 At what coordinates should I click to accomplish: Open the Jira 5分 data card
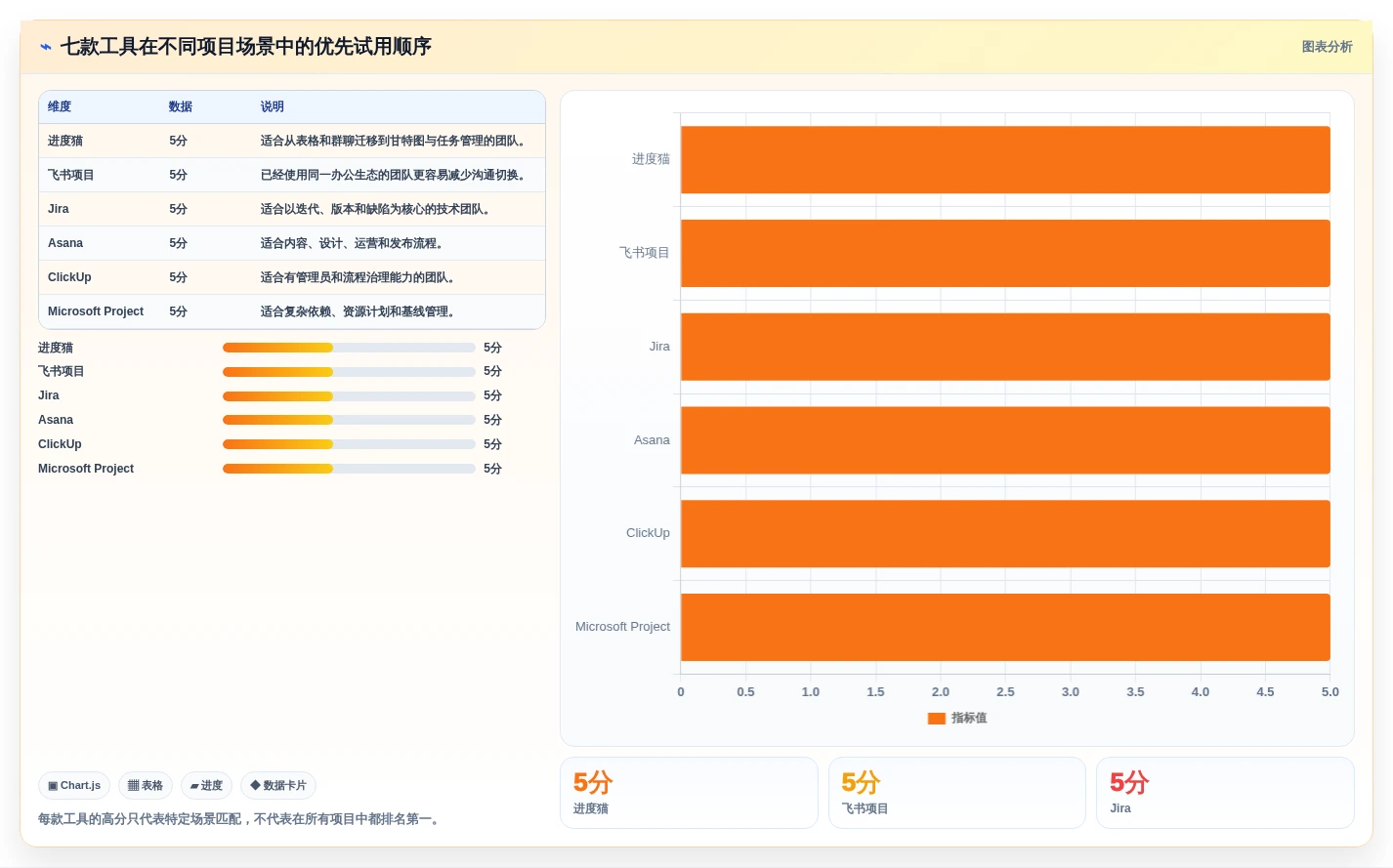[1225, 793]
